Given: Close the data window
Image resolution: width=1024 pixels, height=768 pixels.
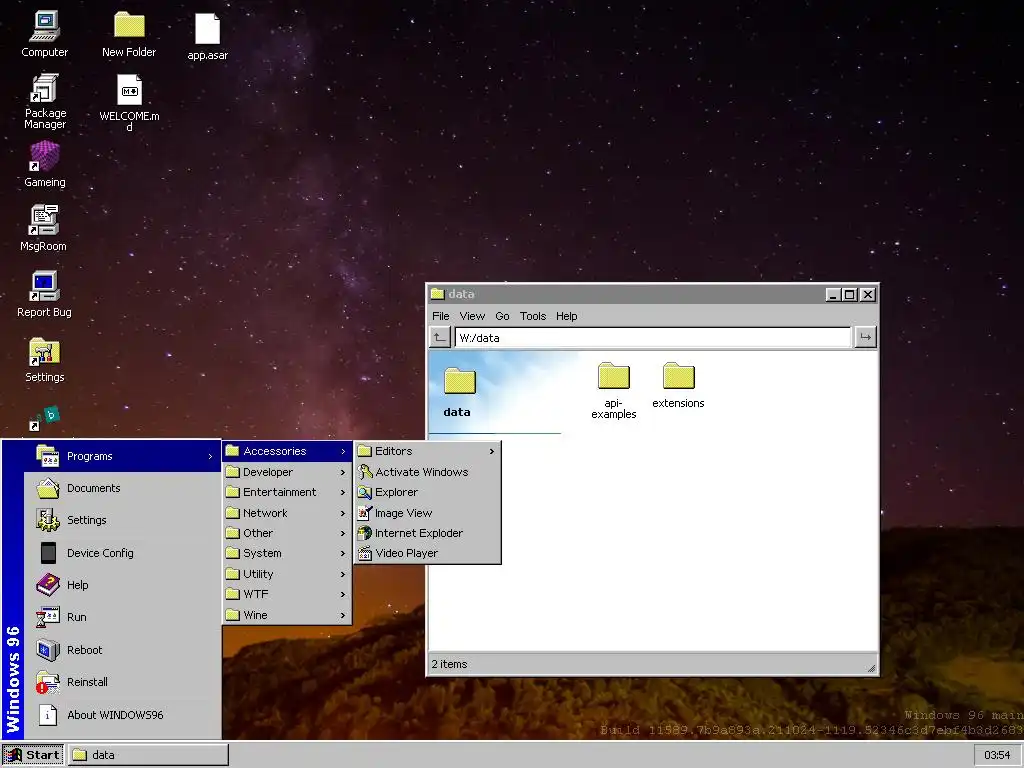Looking at the screenshot, I should tap(868, 295).
